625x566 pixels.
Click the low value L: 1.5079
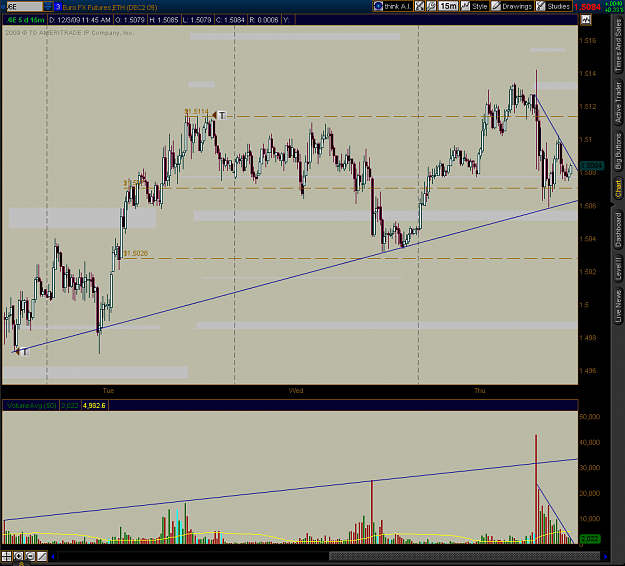click(197, 20)
